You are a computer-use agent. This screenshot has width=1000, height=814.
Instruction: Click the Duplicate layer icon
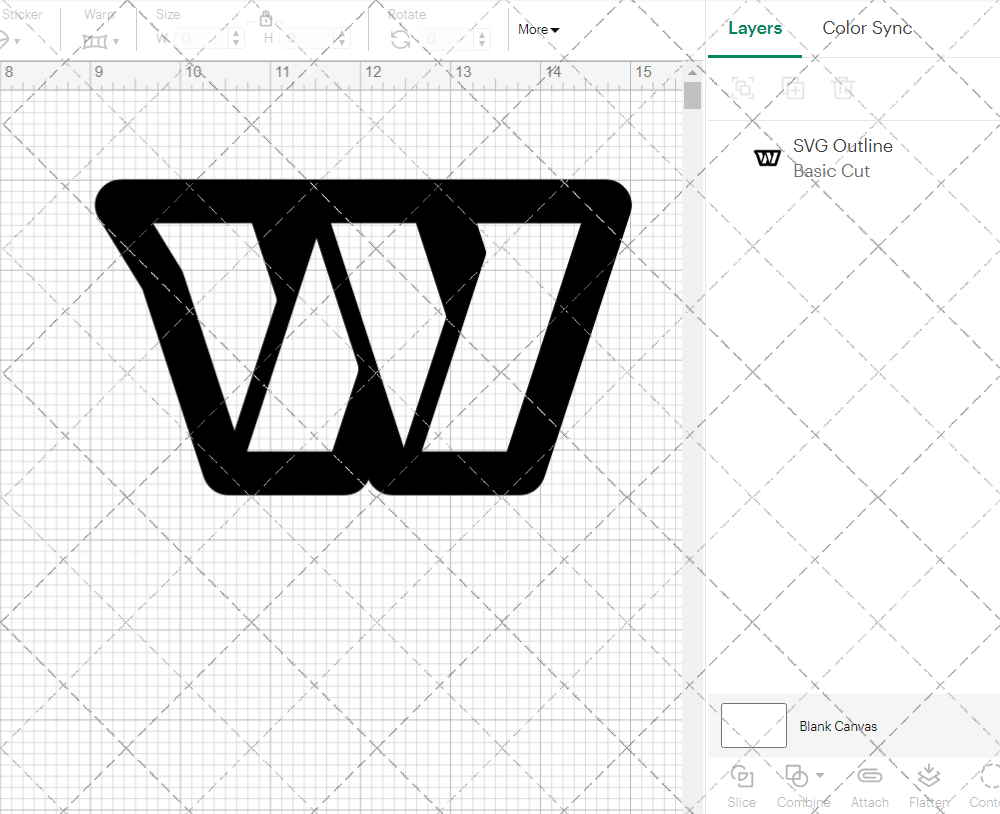point(793,87)
